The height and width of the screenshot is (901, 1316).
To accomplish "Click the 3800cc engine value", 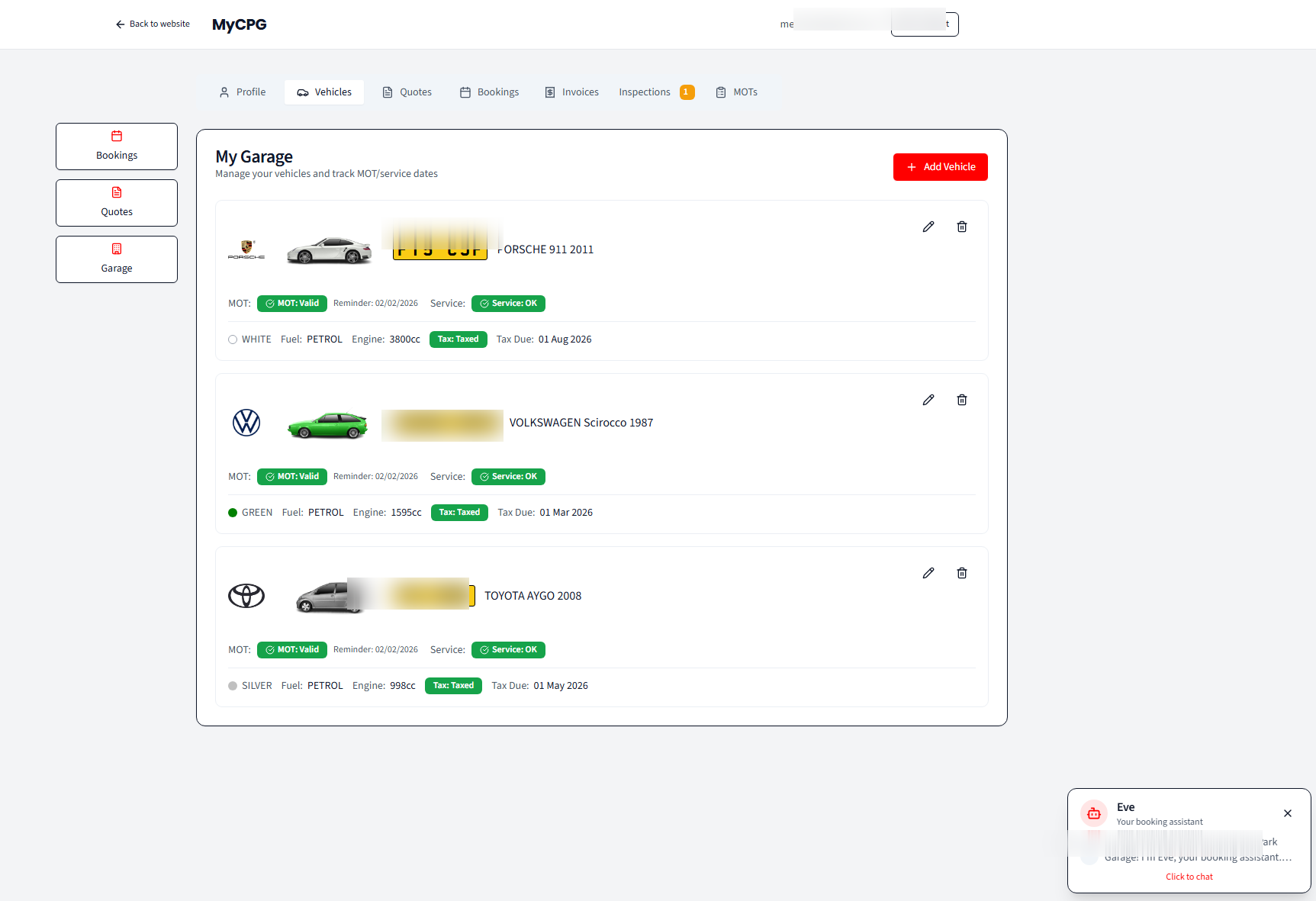I will pyautogui.click(x=404, y=339).
